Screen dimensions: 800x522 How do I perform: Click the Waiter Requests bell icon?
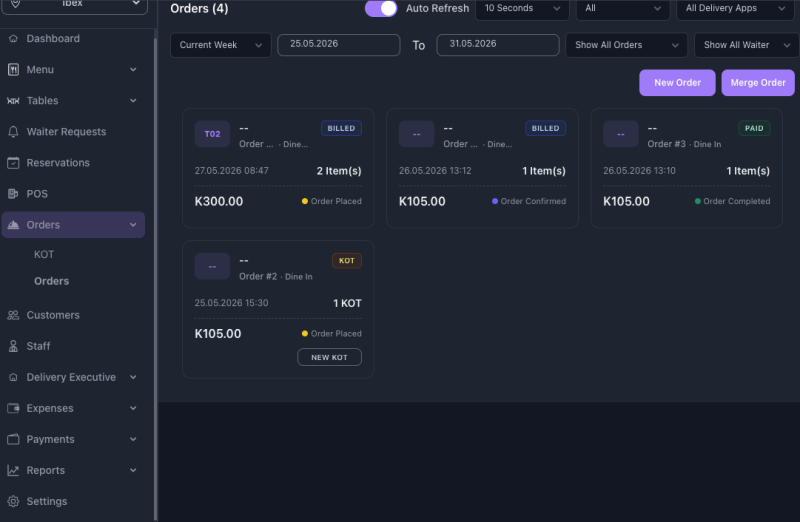click(13, 132)
